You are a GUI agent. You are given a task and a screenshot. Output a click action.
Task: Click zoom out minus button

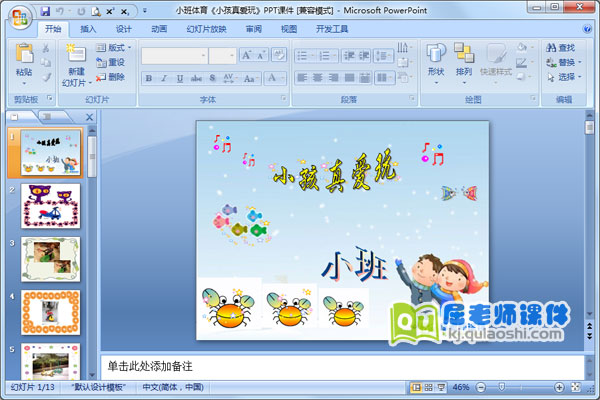481,387
